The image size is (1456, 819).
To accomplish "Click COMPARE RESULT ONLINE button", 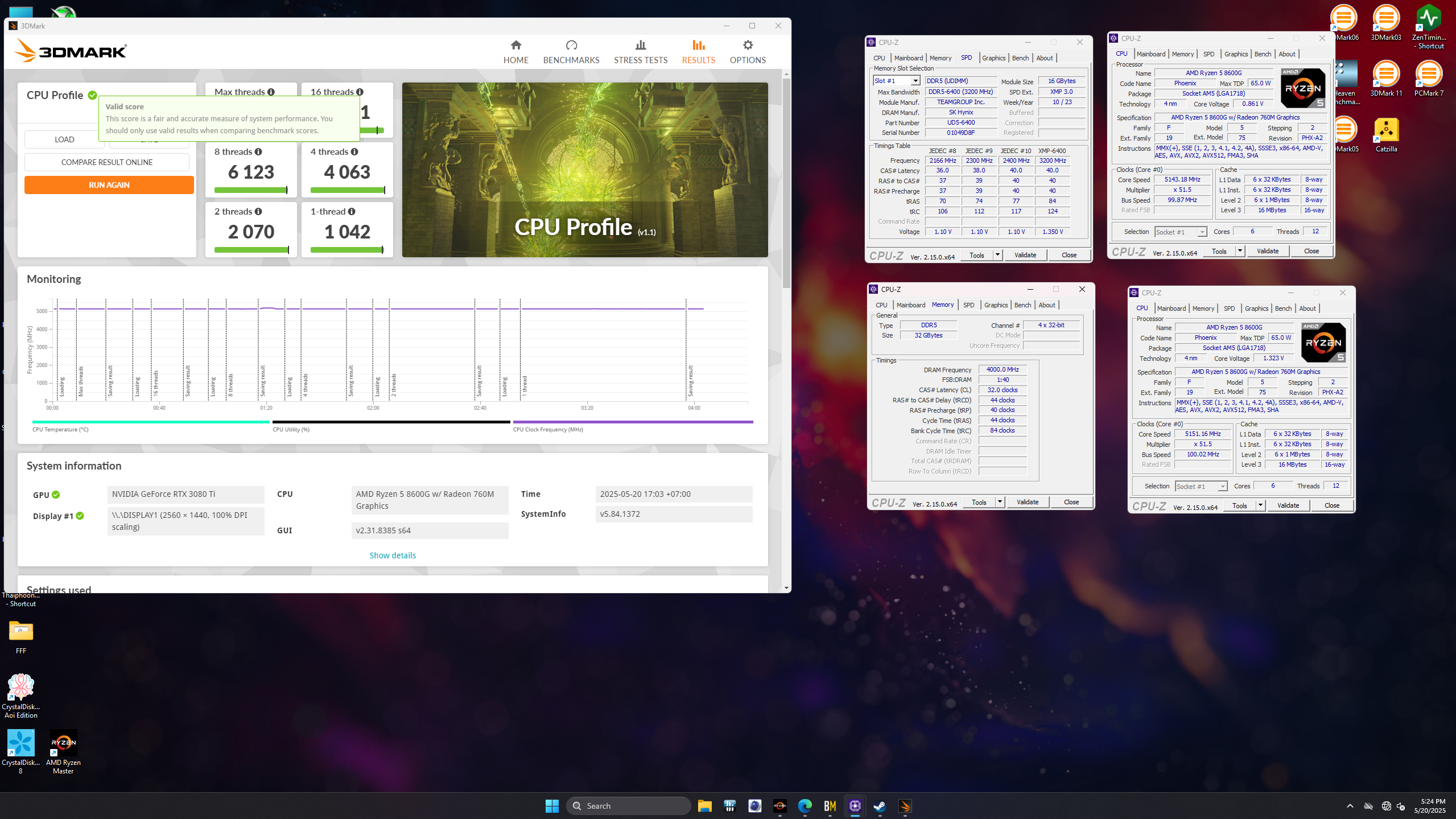I will pyautogui.click(x=107, y=162).
